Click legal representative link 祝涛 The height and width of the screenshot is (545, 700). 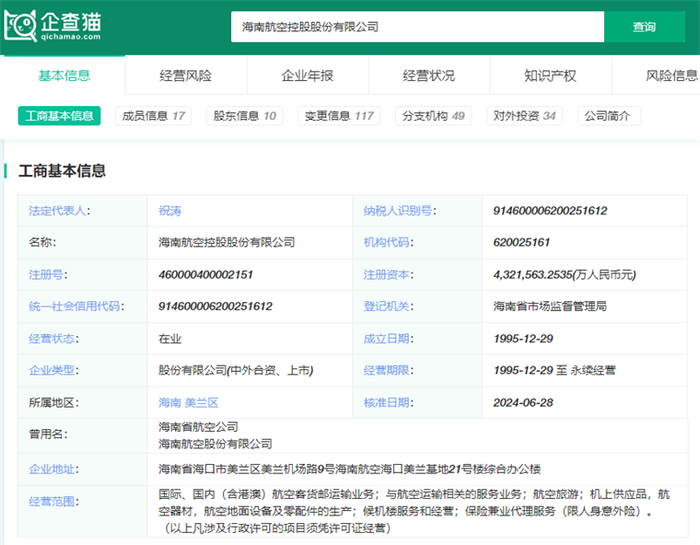[170, 211]
